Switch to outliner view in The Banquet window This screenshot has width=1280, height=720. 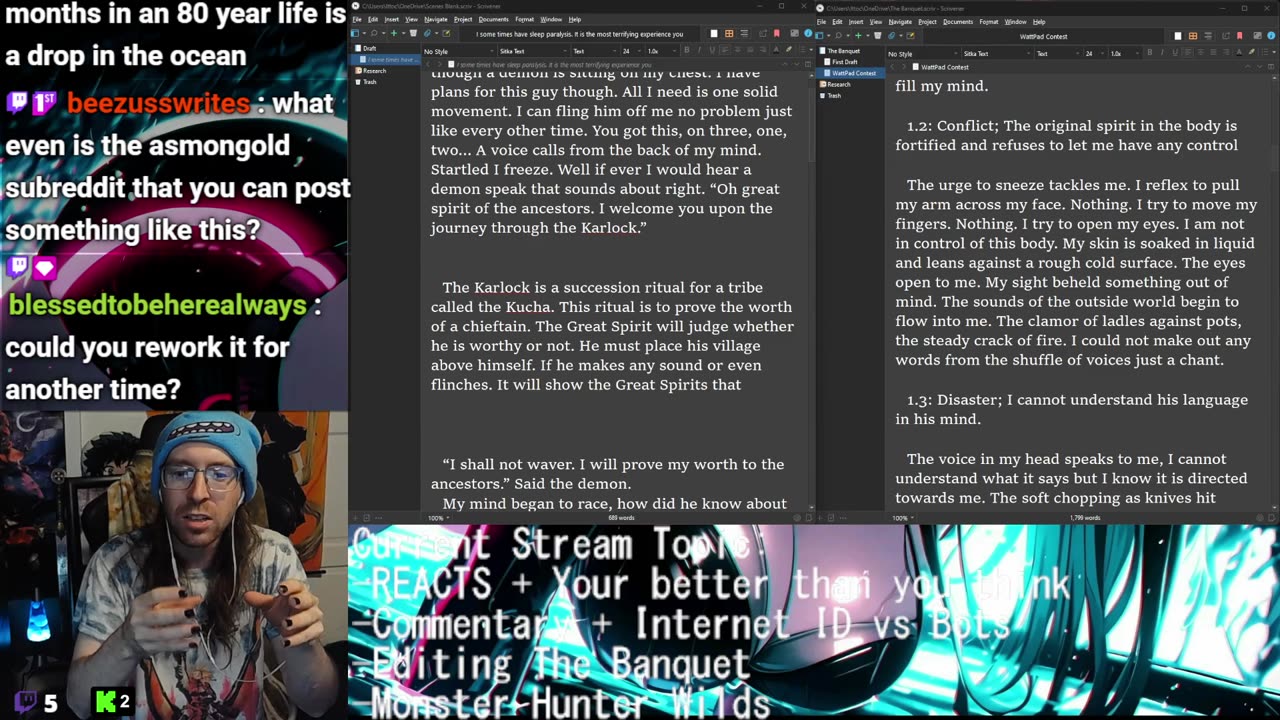pyautogui.click(x=1208, y=36)
